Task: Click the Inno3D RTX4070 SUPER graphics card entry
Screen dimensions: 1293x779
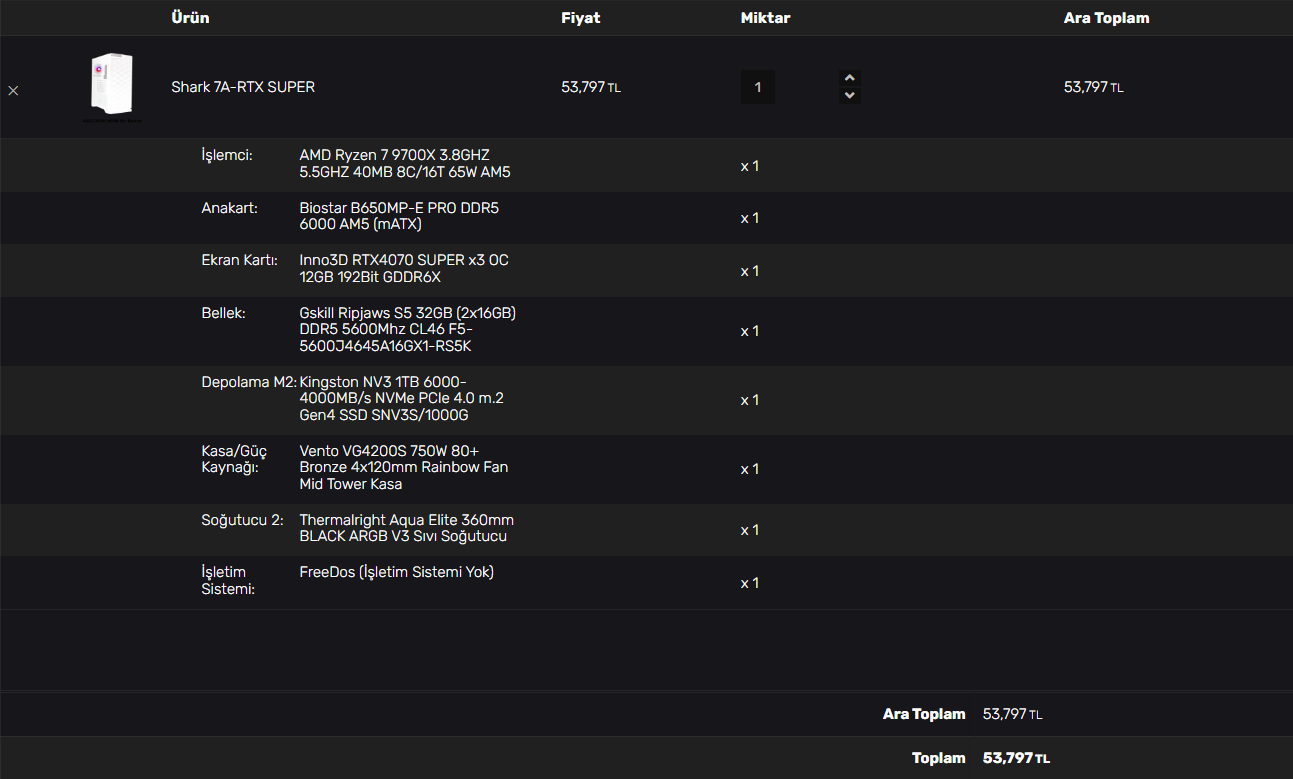Action: click(x=404, y=268)
